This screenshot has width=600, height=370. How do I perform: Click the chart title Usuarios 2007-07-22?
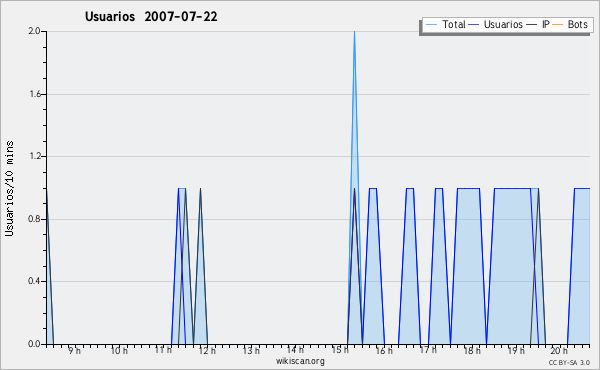pos(151,17)
